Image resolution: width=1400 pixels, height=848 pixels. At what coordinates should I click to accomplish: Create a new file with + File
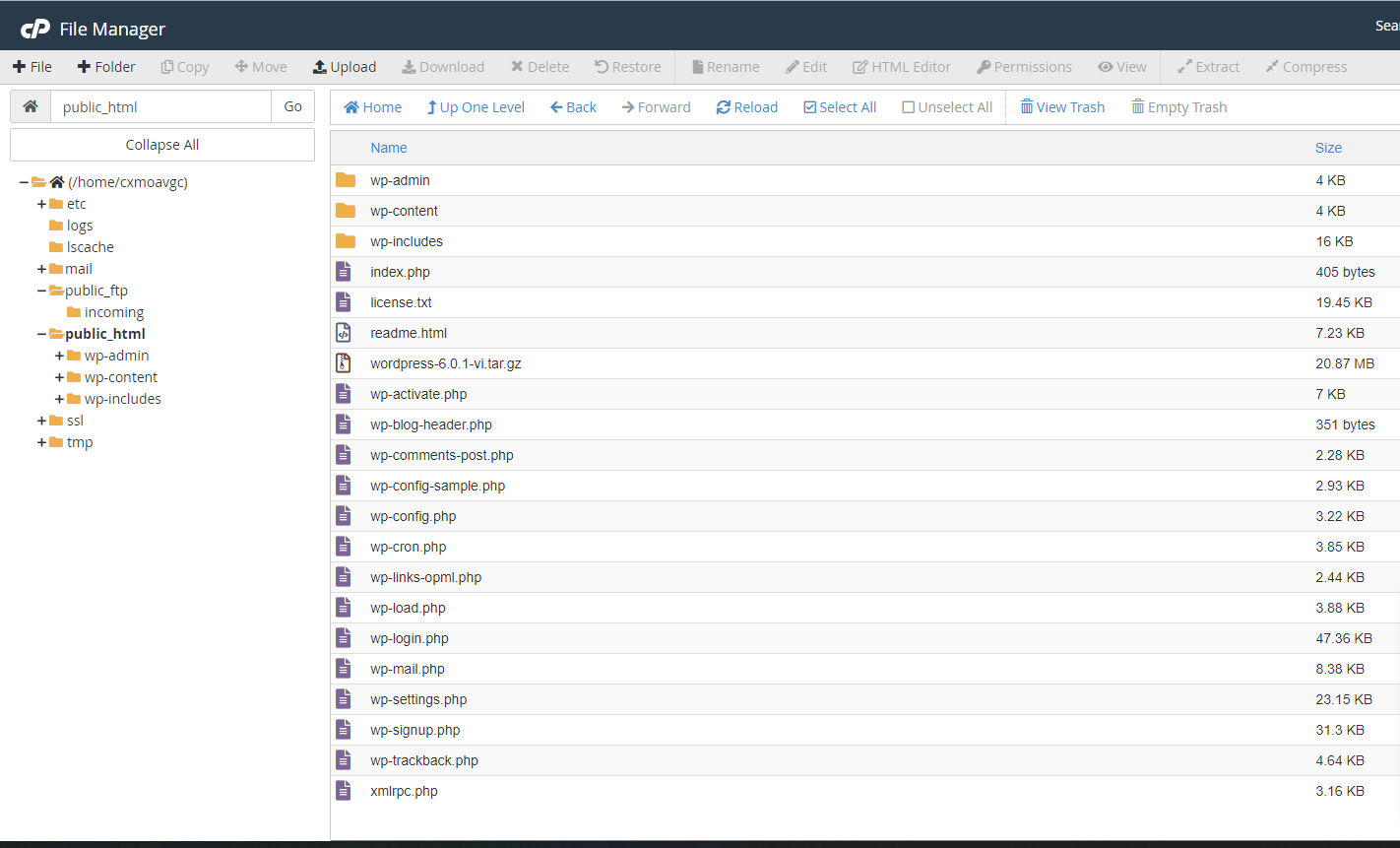tap(32, 67)
